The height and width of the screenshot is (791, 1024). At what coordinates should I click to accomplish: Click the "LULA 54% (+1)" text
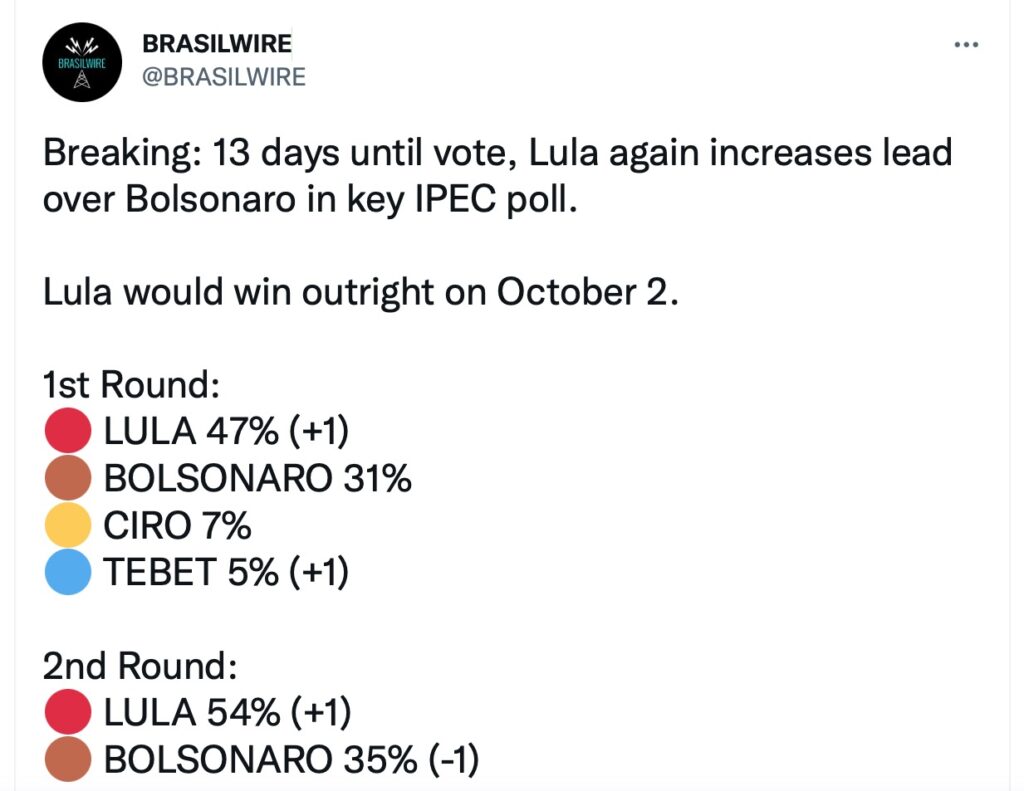point(226,713)
